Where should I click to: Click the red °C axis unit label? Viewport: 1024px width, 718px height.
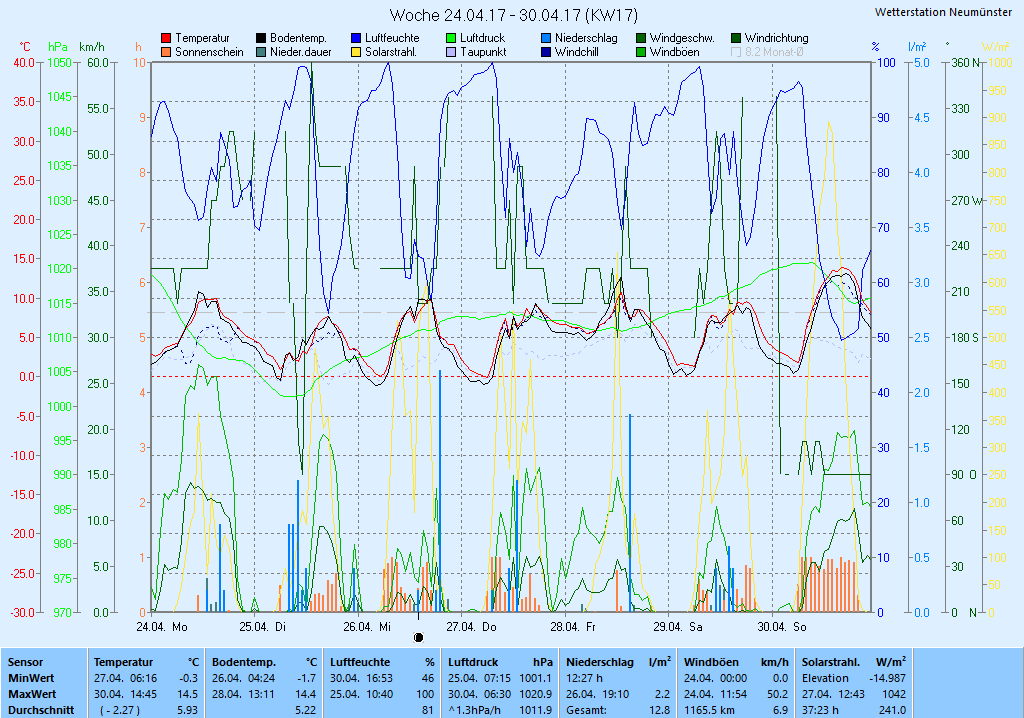24,47
